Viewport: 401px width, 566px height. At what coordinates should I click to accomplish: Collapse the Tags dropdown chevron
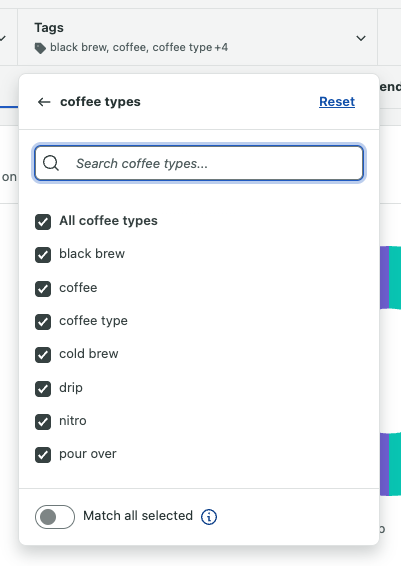(x=361, y=38)
